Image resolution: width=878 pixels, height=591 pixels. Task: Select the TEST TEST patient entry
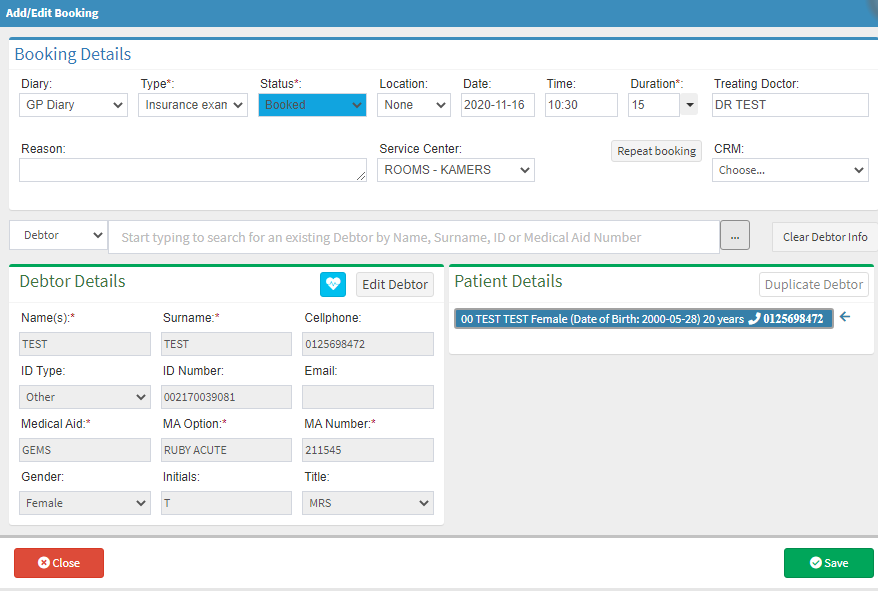tap(642, 319)
